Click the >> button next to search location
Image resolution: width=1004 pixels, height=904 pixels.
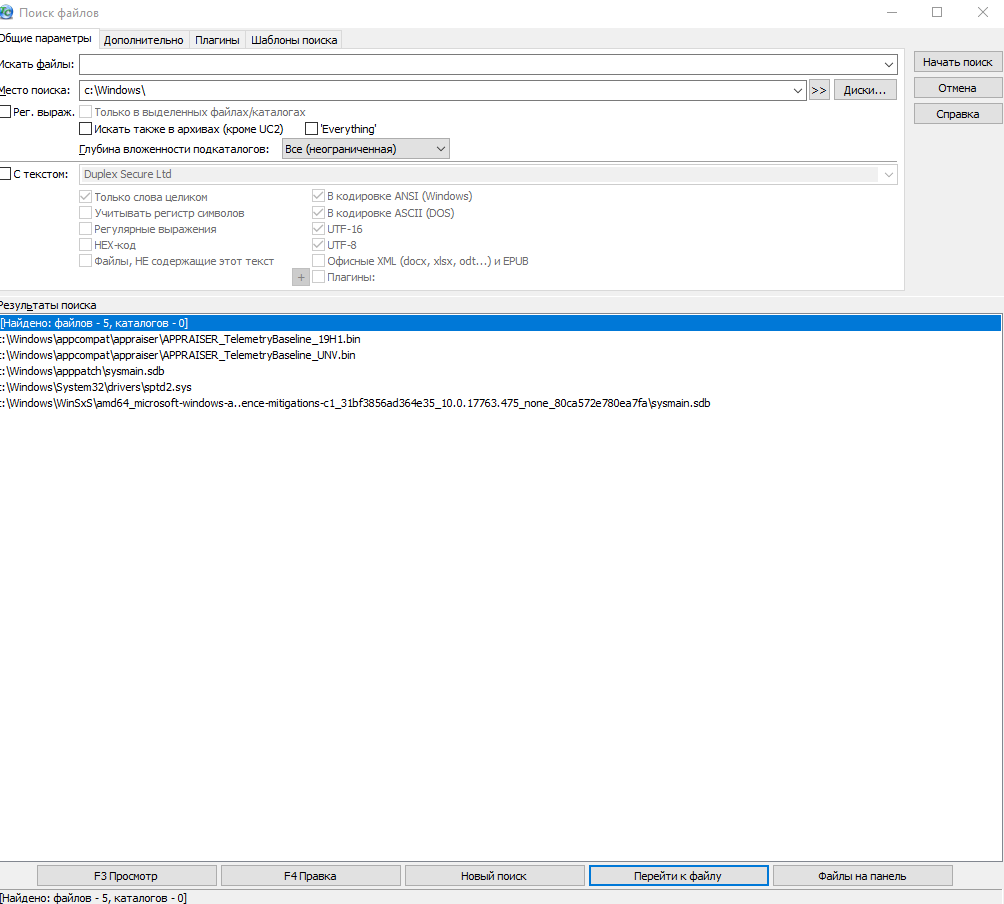coord(819,90)
